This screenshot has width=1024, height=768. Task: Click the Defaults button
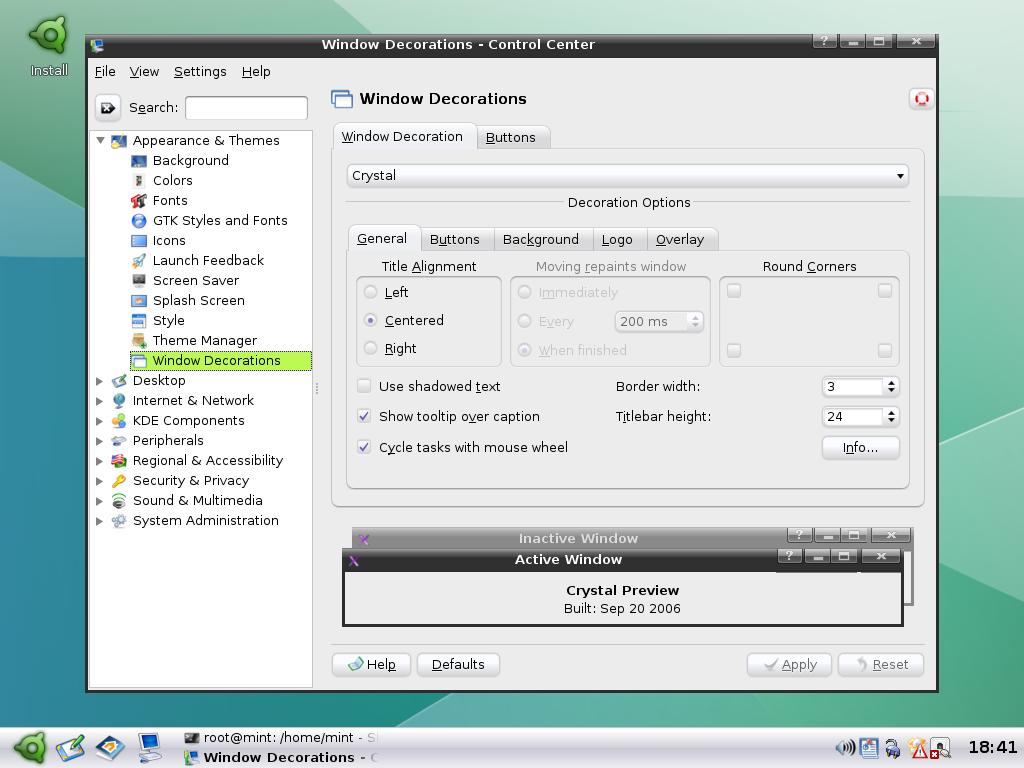458,665
